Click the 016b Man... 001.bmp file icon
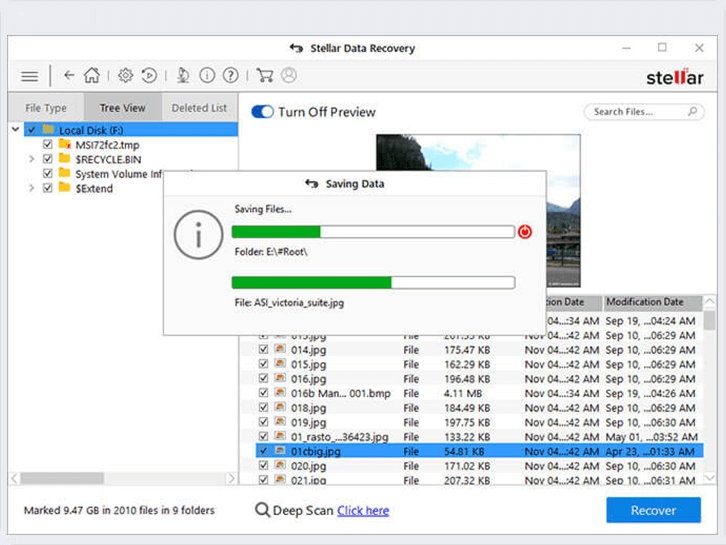This screenshot has height=545, width=726. [280, 393]
